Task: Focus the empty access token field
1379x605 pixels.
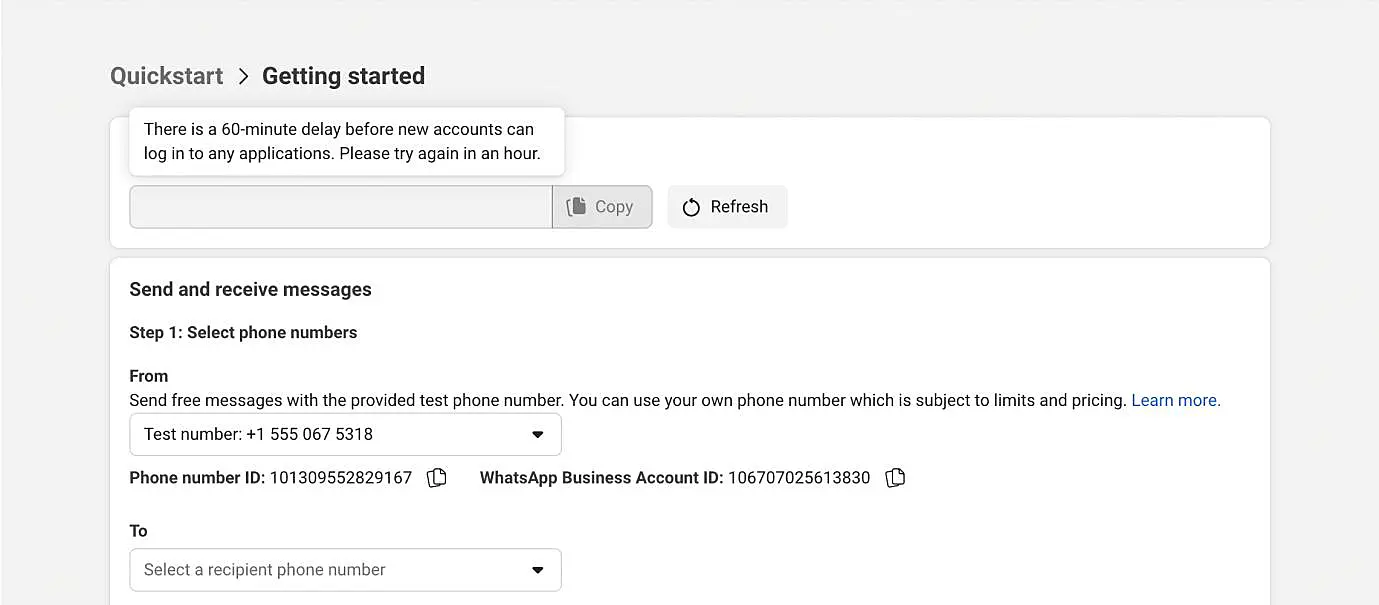Action: [340, 207]
